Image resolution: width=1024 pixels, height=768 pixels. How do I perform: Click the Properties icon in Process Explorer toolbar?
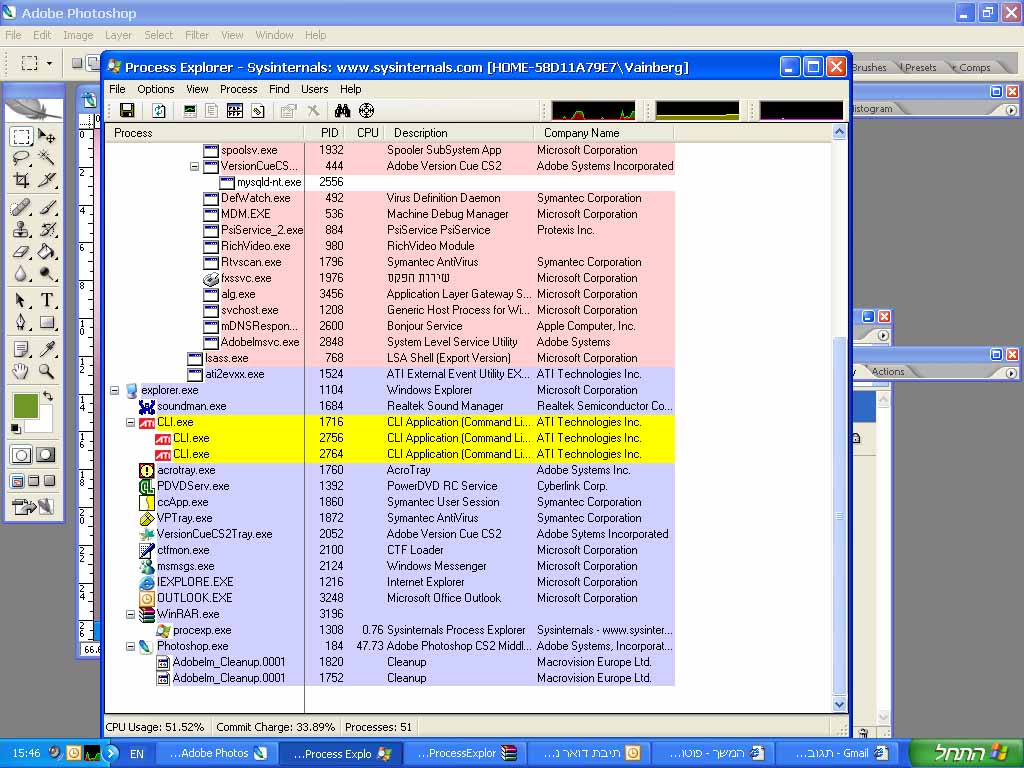pos(288,110)
